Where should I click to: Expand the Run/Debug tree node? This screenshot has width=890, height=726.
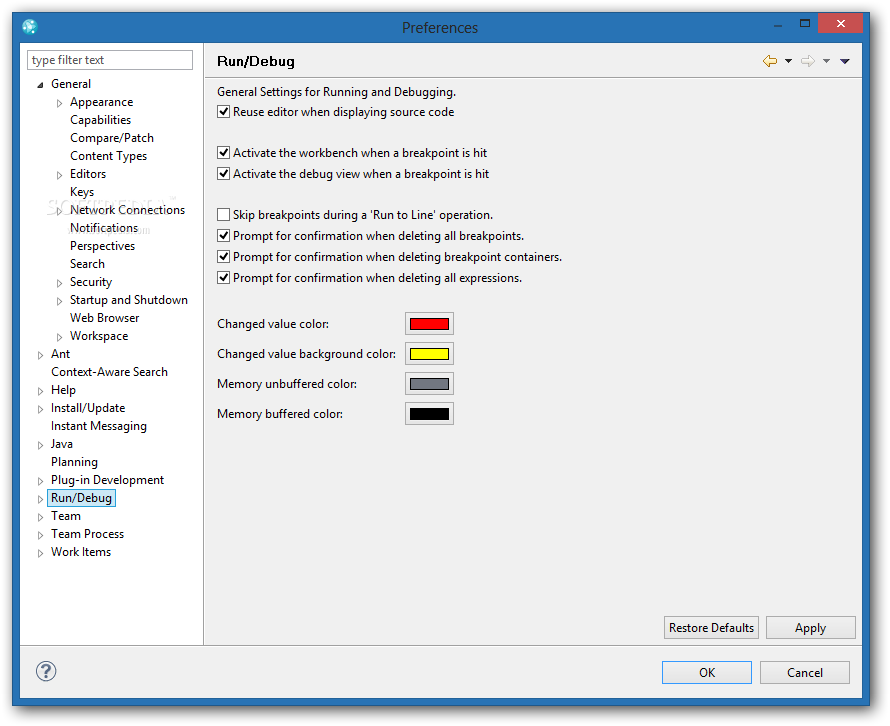click(40, 499)
